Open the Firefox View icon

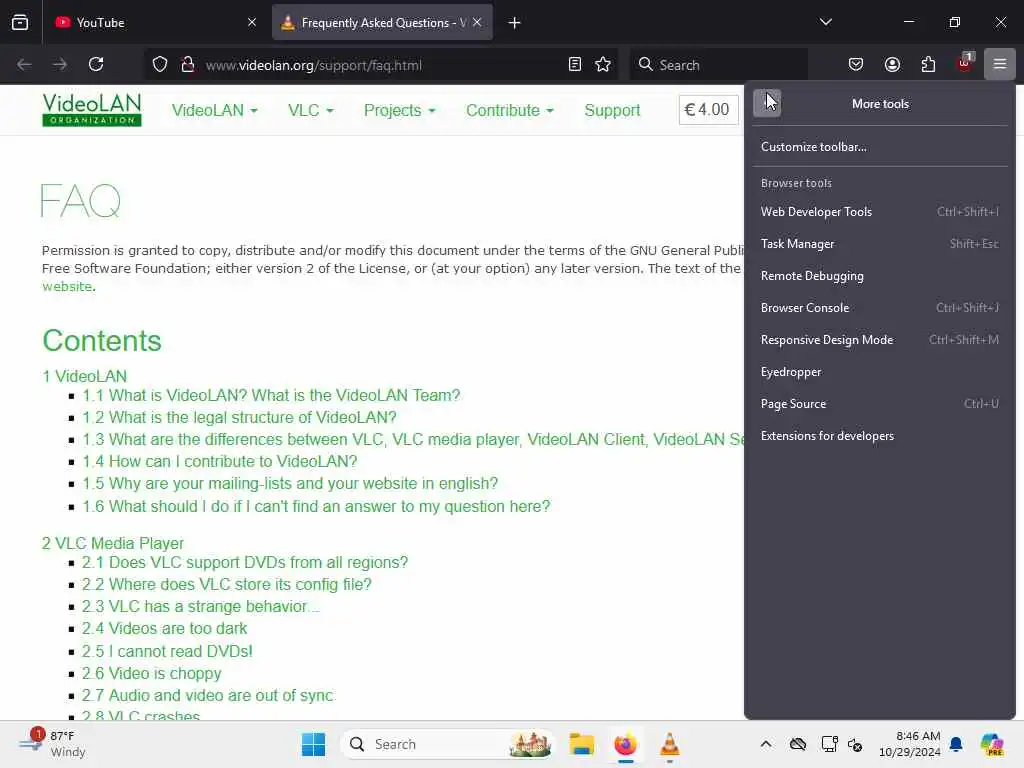click(x=20, y=23)
